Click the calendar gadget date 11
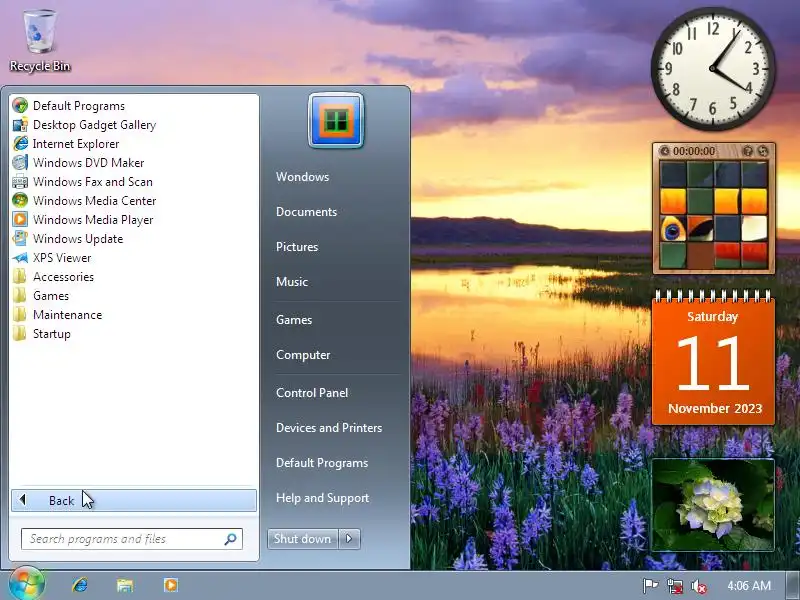The width and height of the screenshot is (800, 600). coord(713,362)
